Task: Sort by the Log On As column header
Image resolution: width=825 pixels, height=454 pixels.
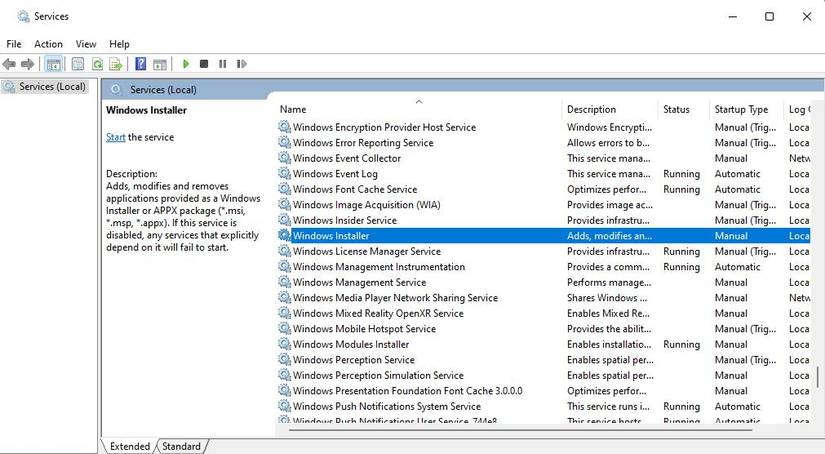Action: pyautogui.click(x=799, y=109)
